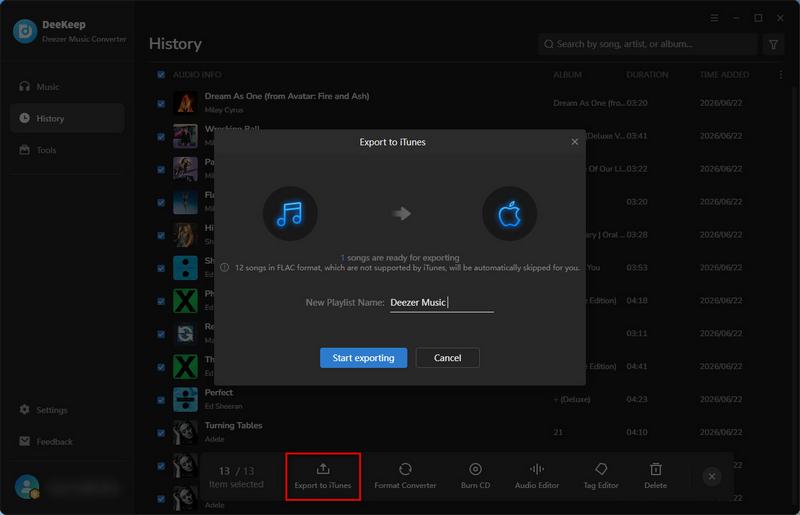Click the DURATION column header
Viewport: 800px width, 515px height.
pos(647,75)
